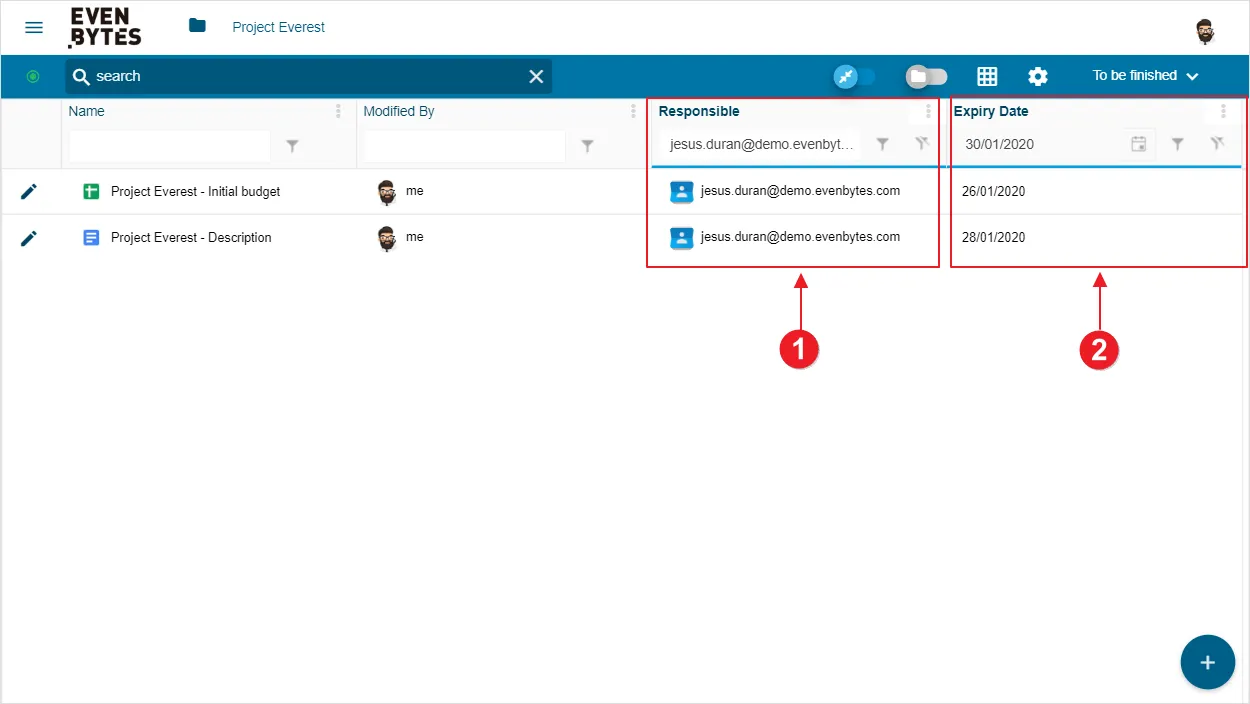The height and width of the screenshot is (704, 1250).
Task: Click the round plus add button
Action: pyautogui.click(x=1207, y=662)
